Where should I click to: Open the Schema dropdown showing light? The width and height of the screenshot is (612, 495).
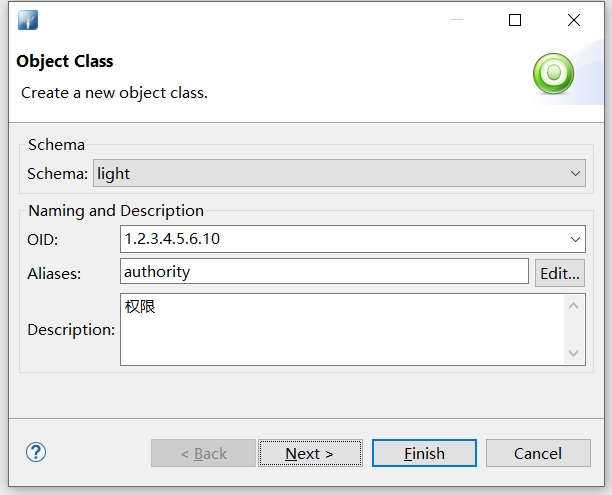[x=339, y=173]
